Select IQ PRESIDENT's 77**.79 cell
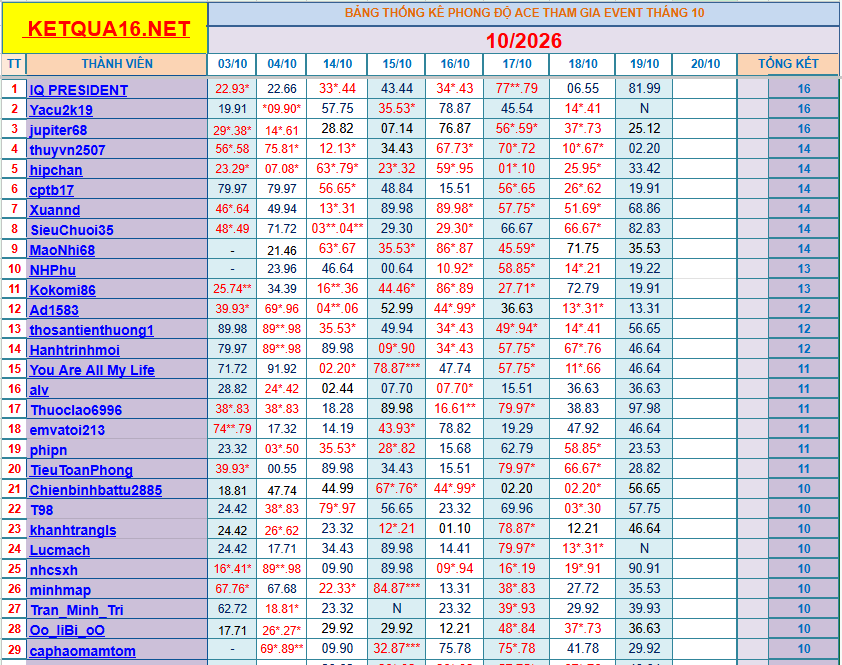The width and height of the screenshot is (842, 665). point(516,88)
